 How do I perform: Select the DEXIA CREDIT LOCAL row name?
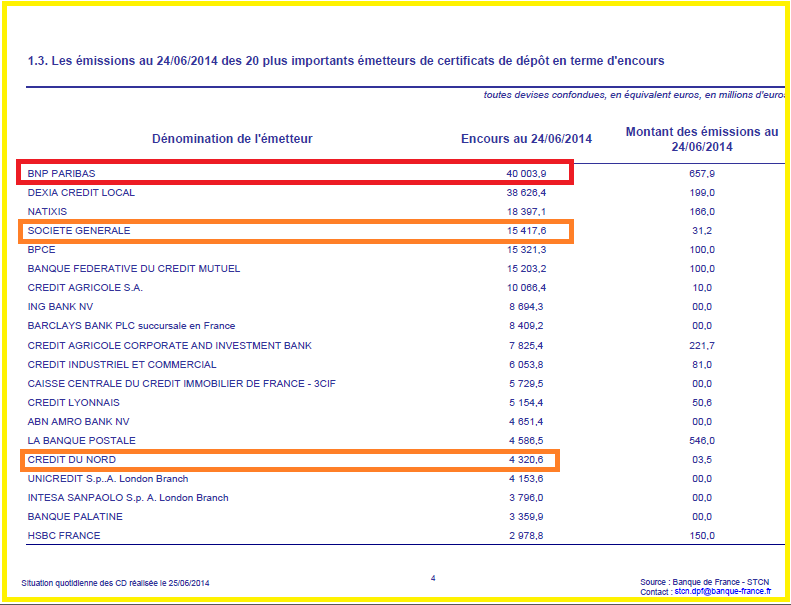[x=81, y=193]
